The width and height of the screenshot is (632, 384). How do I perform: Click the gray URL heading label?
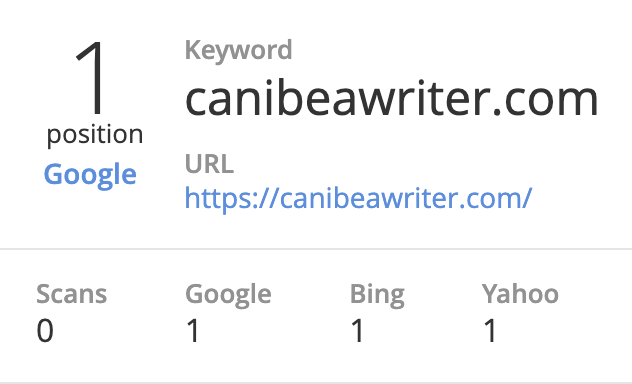coord(209,164)
